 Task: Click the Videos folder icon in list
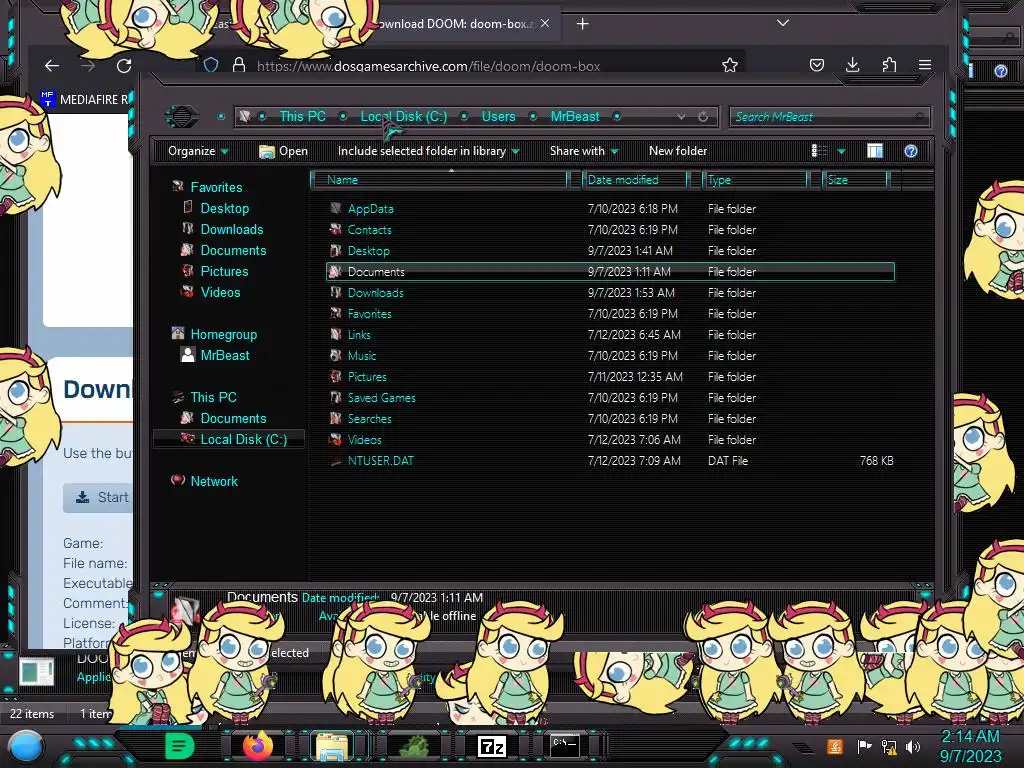336,440
